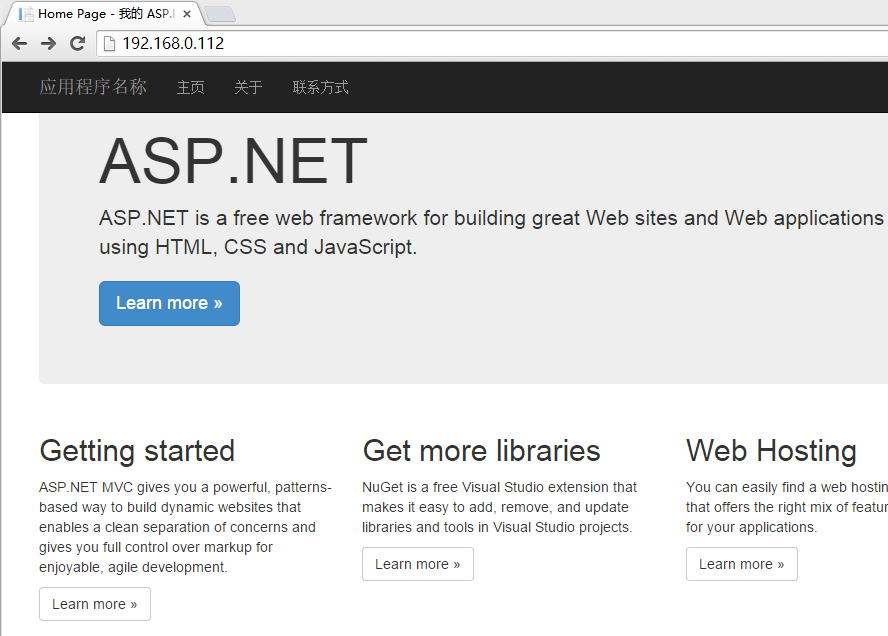Open a new tab with the new-tab button
Image resolution: width=888 pixels, height=636 pixels.
coord(220,14)
